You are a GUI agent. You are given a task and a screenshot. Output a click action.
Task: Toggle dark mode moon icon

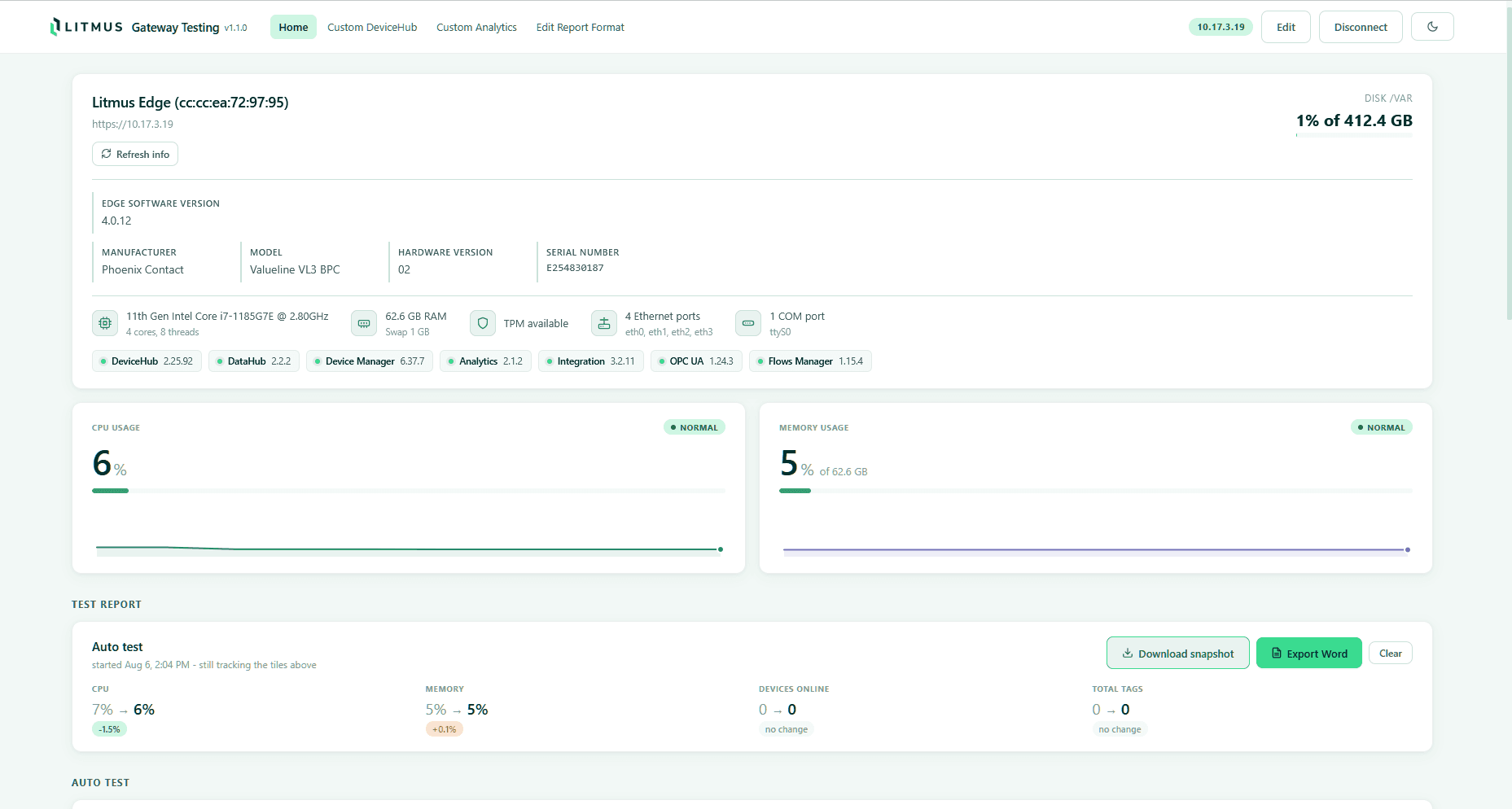click(x=1432, y=27)
